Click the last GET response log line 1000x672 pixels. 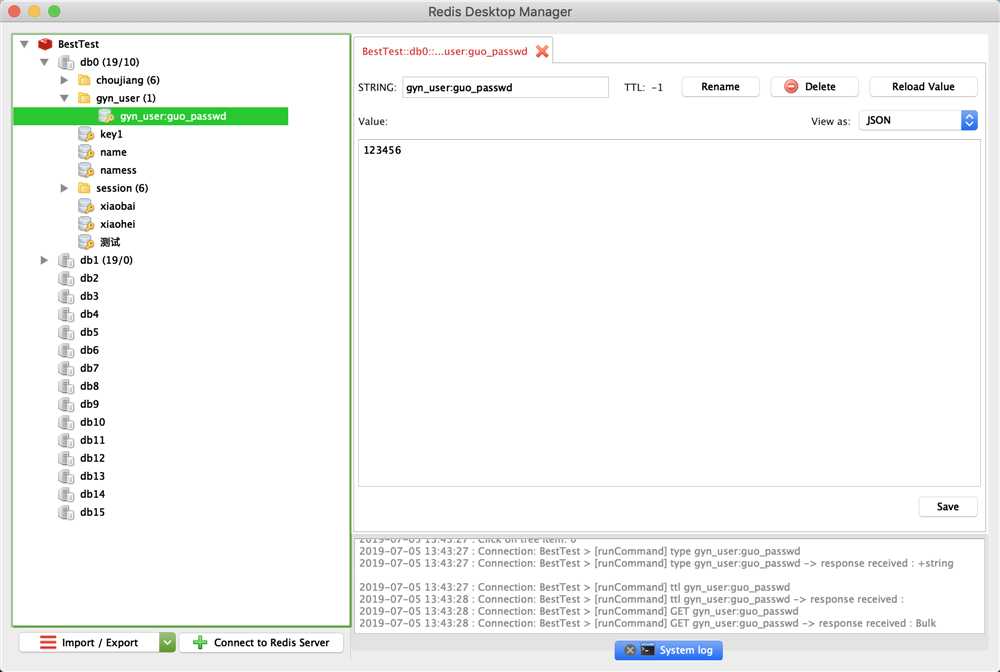[x=647, y=623]
